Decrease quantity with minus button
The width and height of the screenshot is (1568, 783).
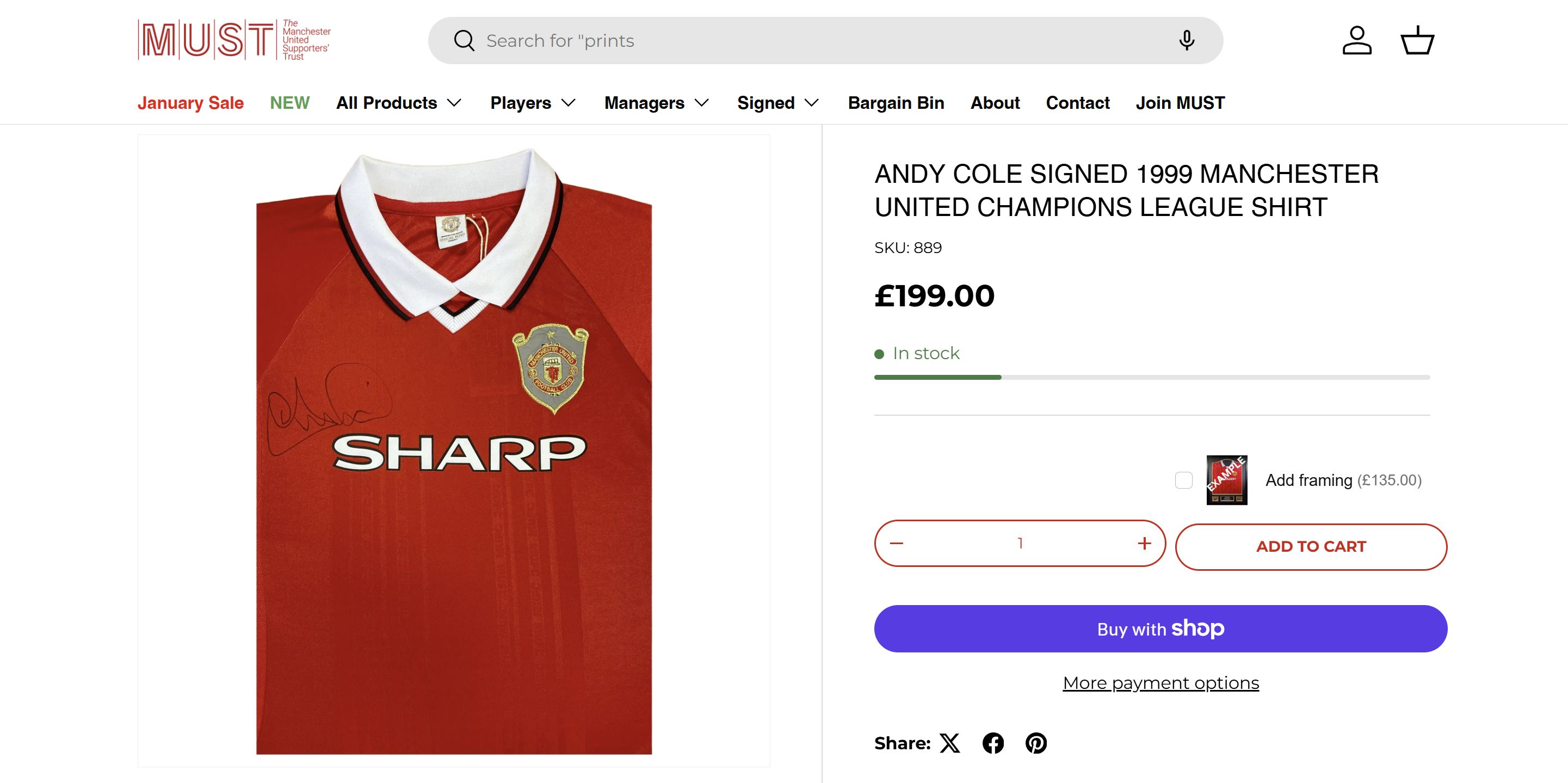(897, 543)
